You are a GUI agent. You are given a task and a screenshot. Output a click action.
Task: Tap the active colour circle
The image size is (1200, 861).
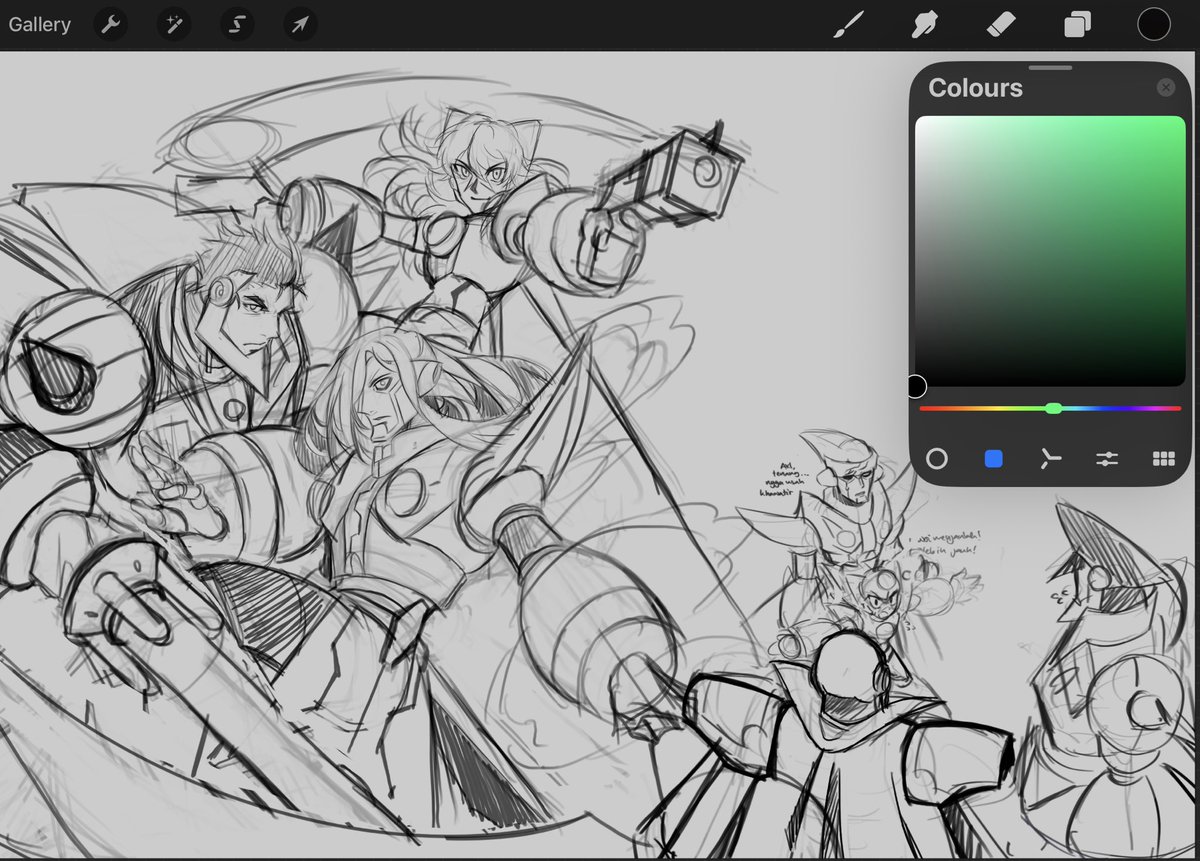(1153, 25)
